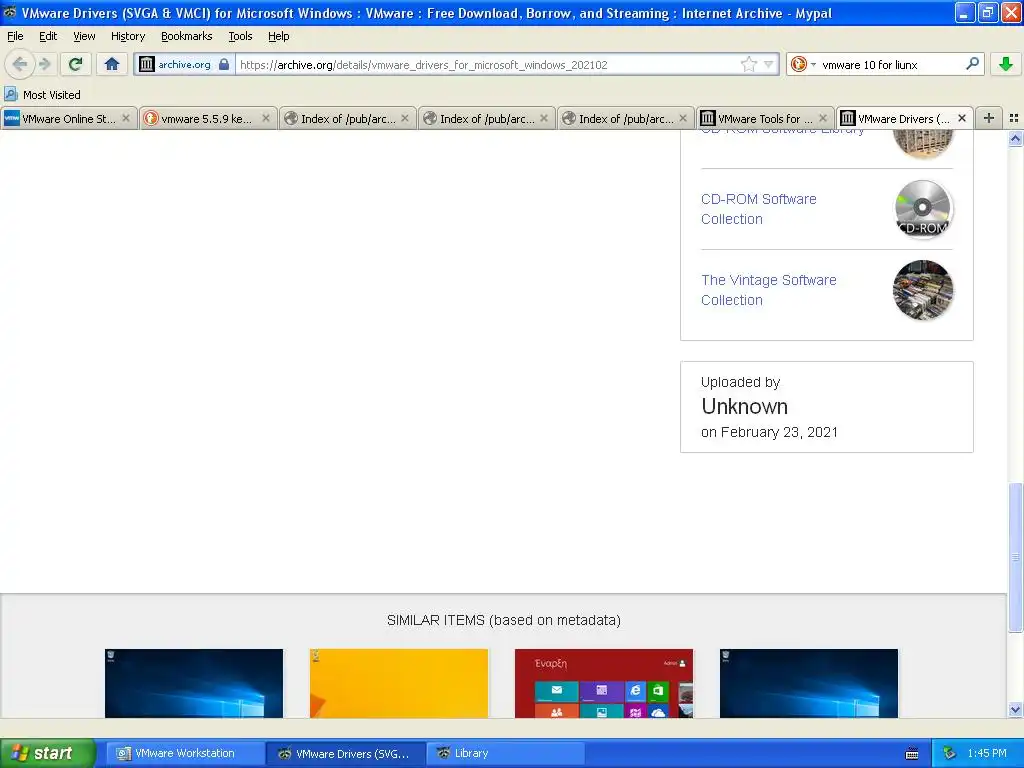The image size is (1024, 768).
Task: Click the Forward arrow button
Action: (44, 64)
